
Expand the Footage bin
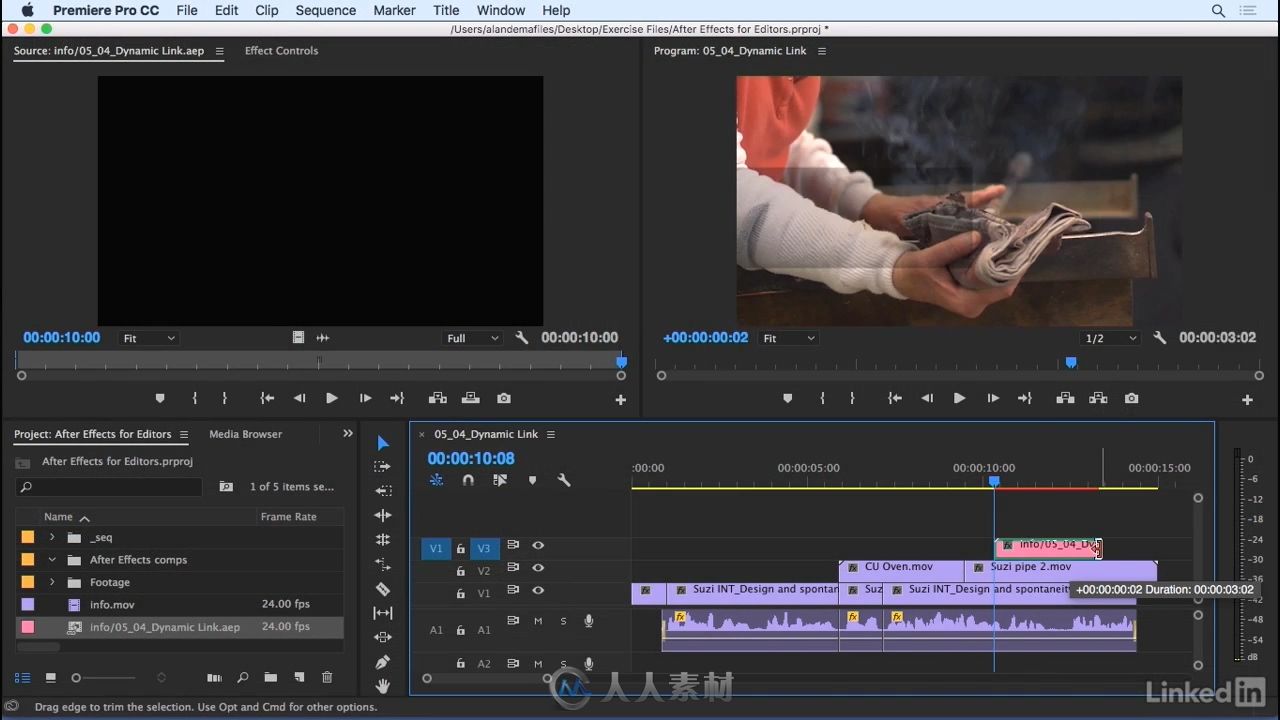52,582
